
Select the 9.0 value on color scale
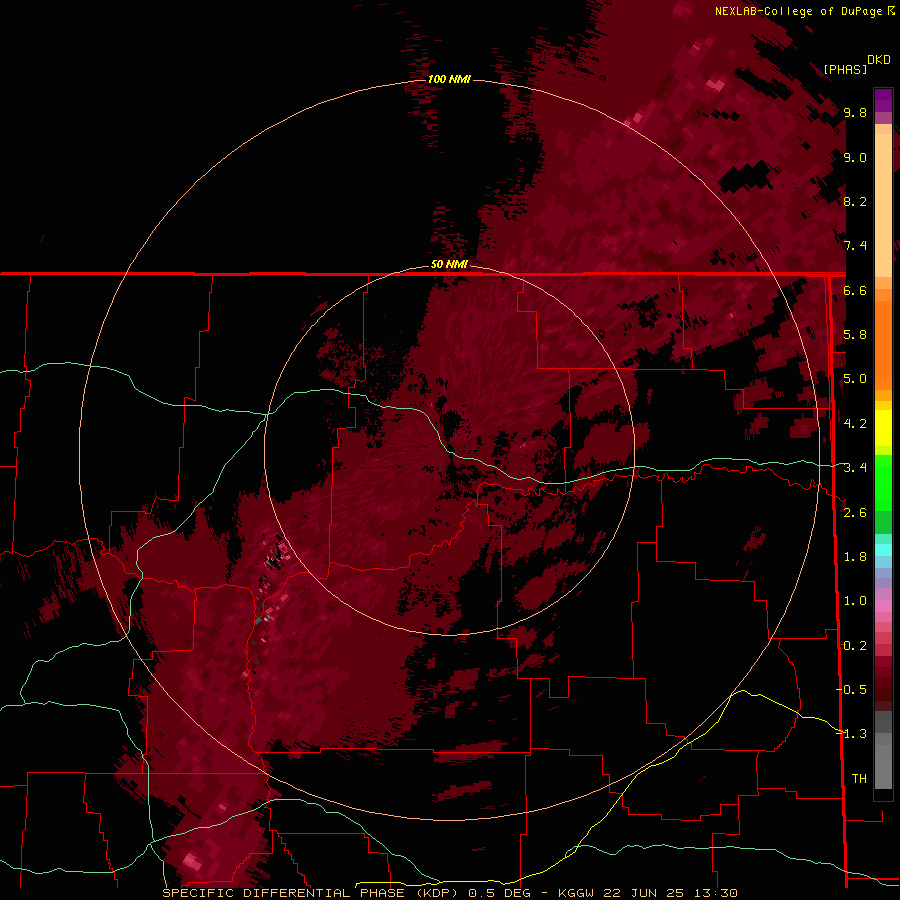tap(855, 157)
